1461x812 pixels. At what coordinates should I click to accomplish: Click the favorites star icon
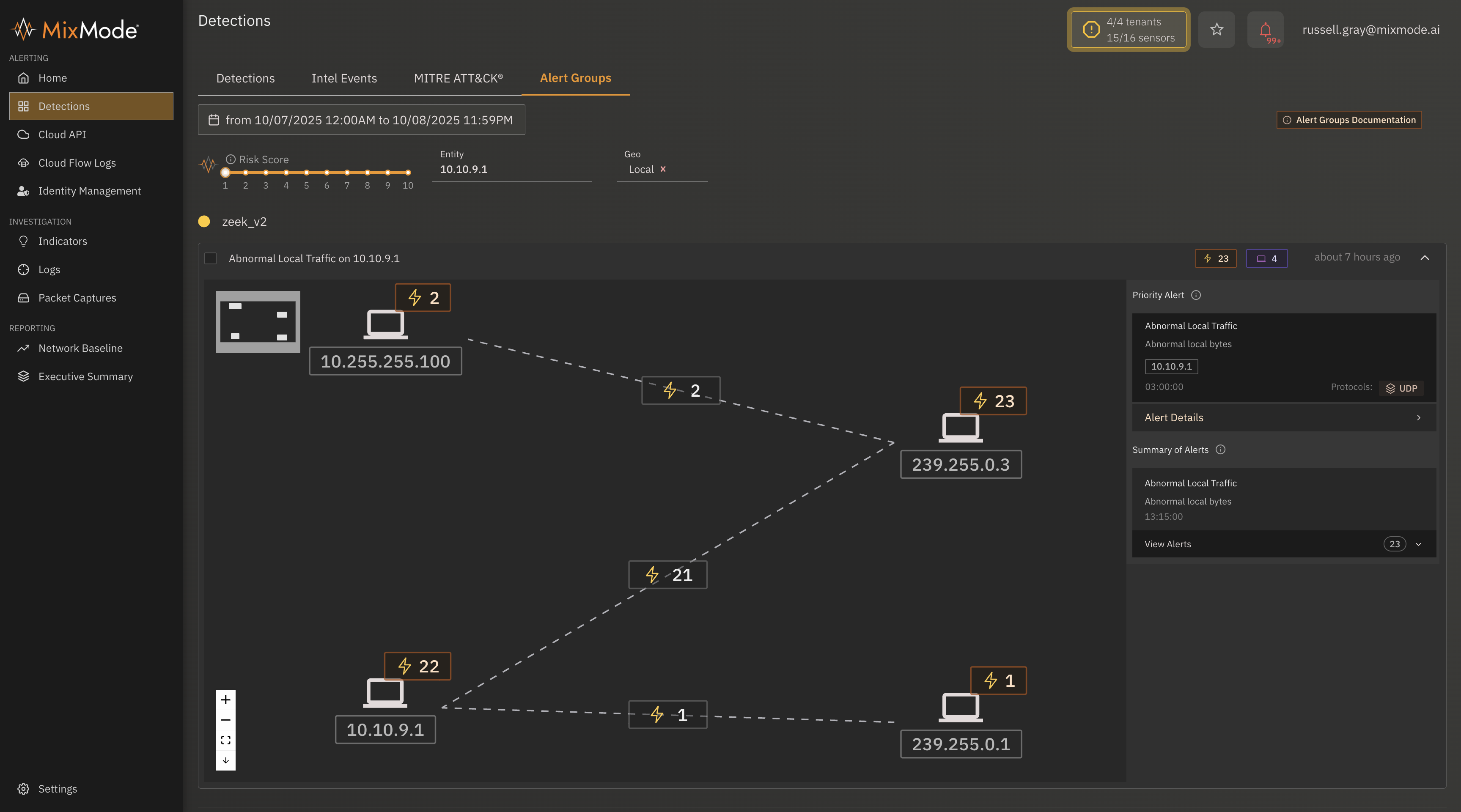(1216, 30)
